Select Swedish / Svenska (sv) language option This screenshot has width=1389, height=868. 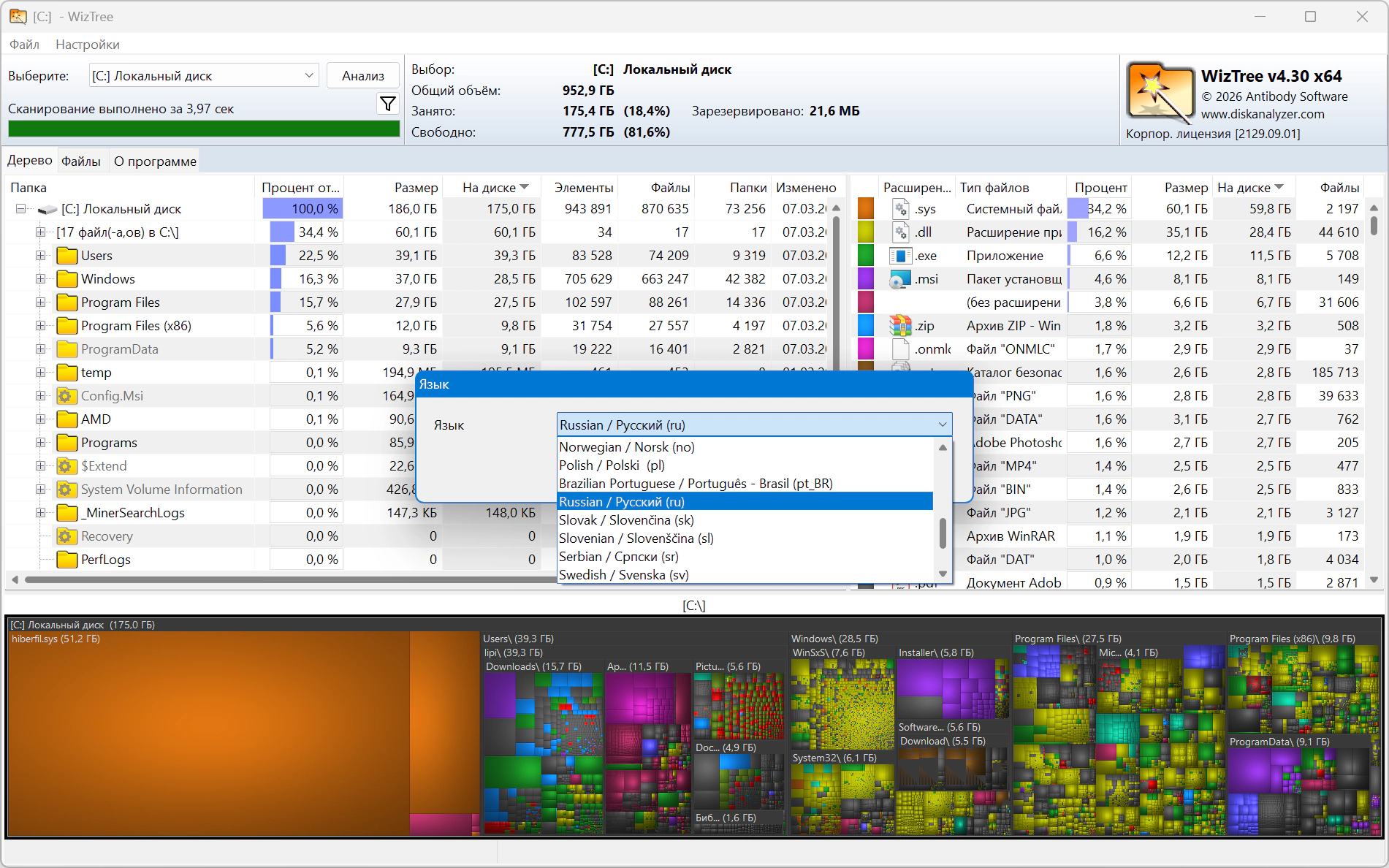(x=623, y=575)
